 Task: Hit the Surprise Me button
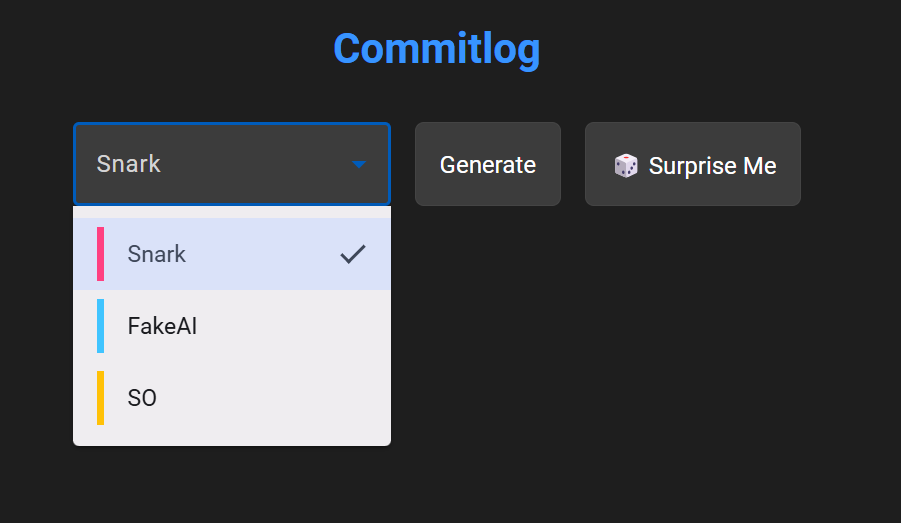pos(692,164)
